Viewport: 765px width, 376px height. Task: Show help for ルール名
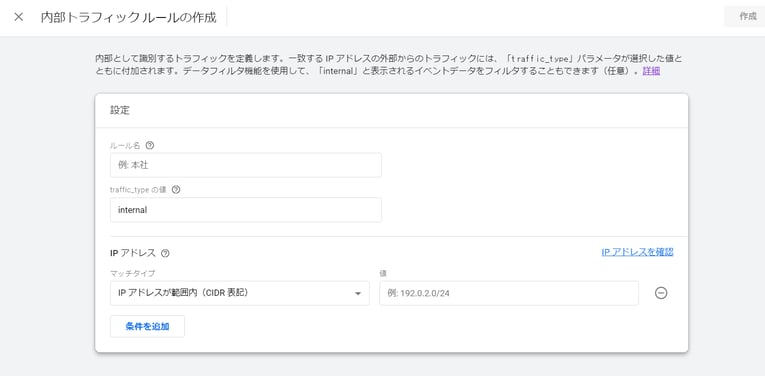(150, 145)
